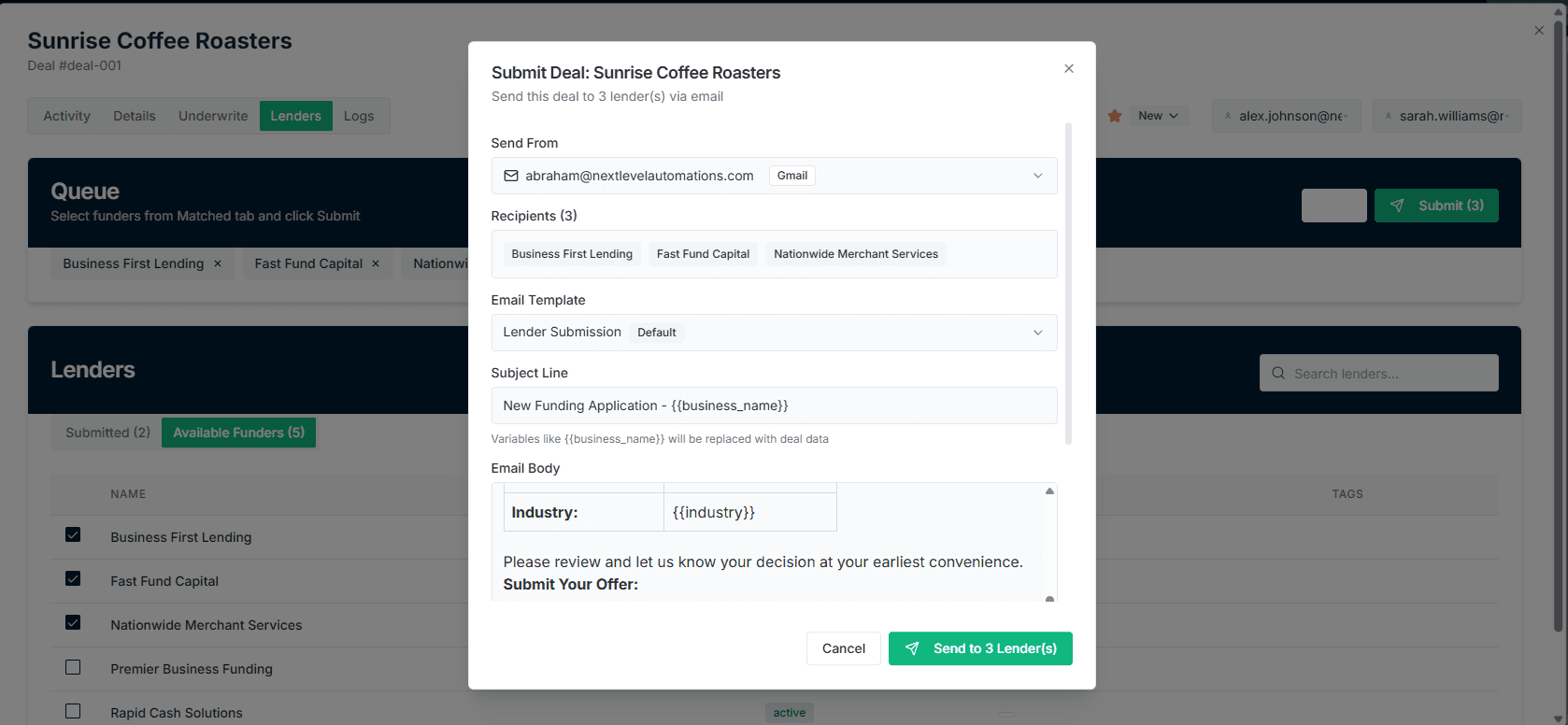The height and width of the screenshot is (725, 1568).
Task: Open the Submitted (2) tab
Action: 107,433
